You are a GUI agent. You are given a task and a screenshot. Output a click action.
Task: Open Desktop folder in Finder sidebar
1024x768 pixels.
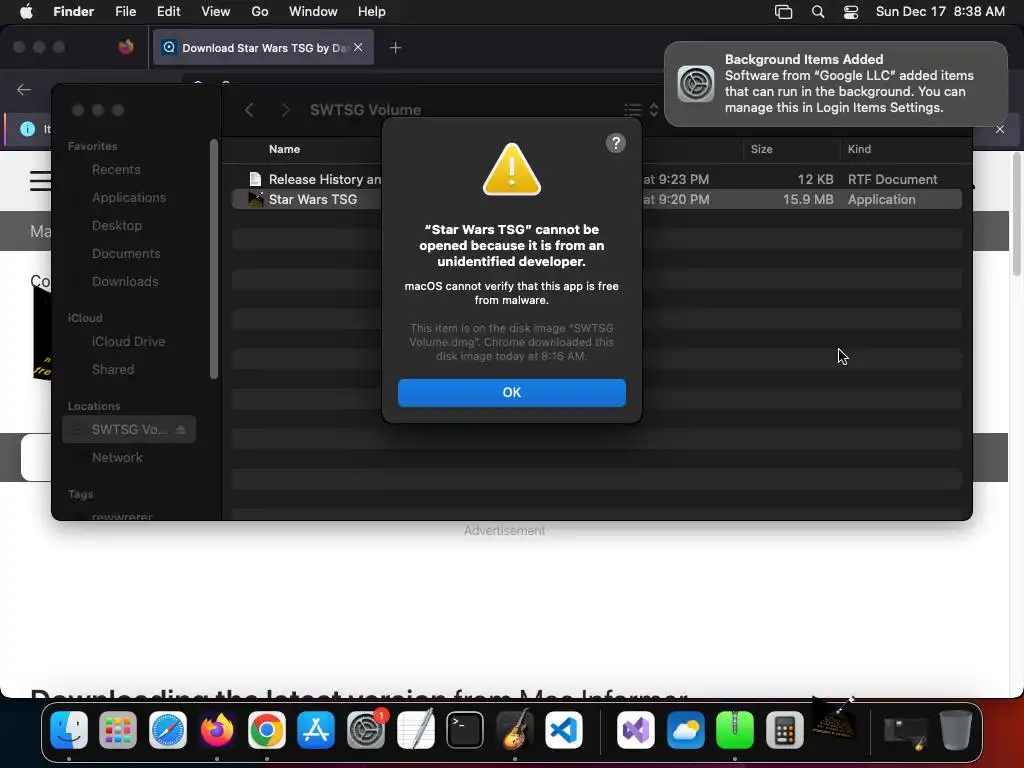point(116,225)
